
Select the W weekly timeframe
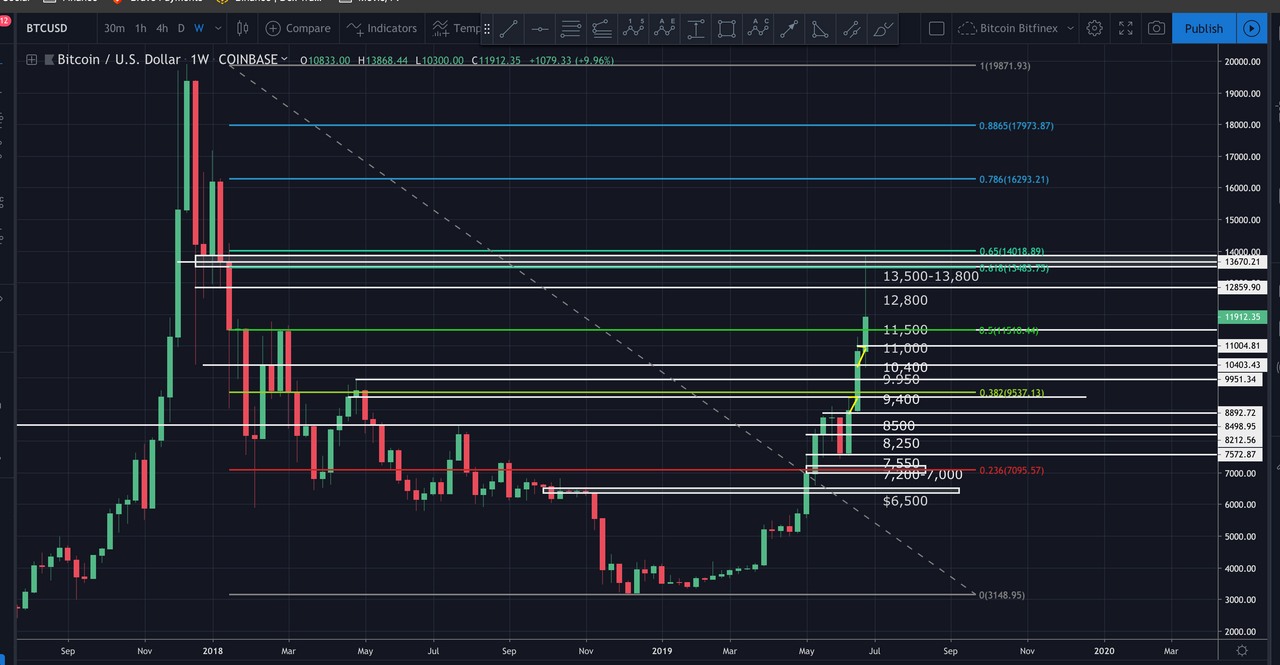[199, 28]
